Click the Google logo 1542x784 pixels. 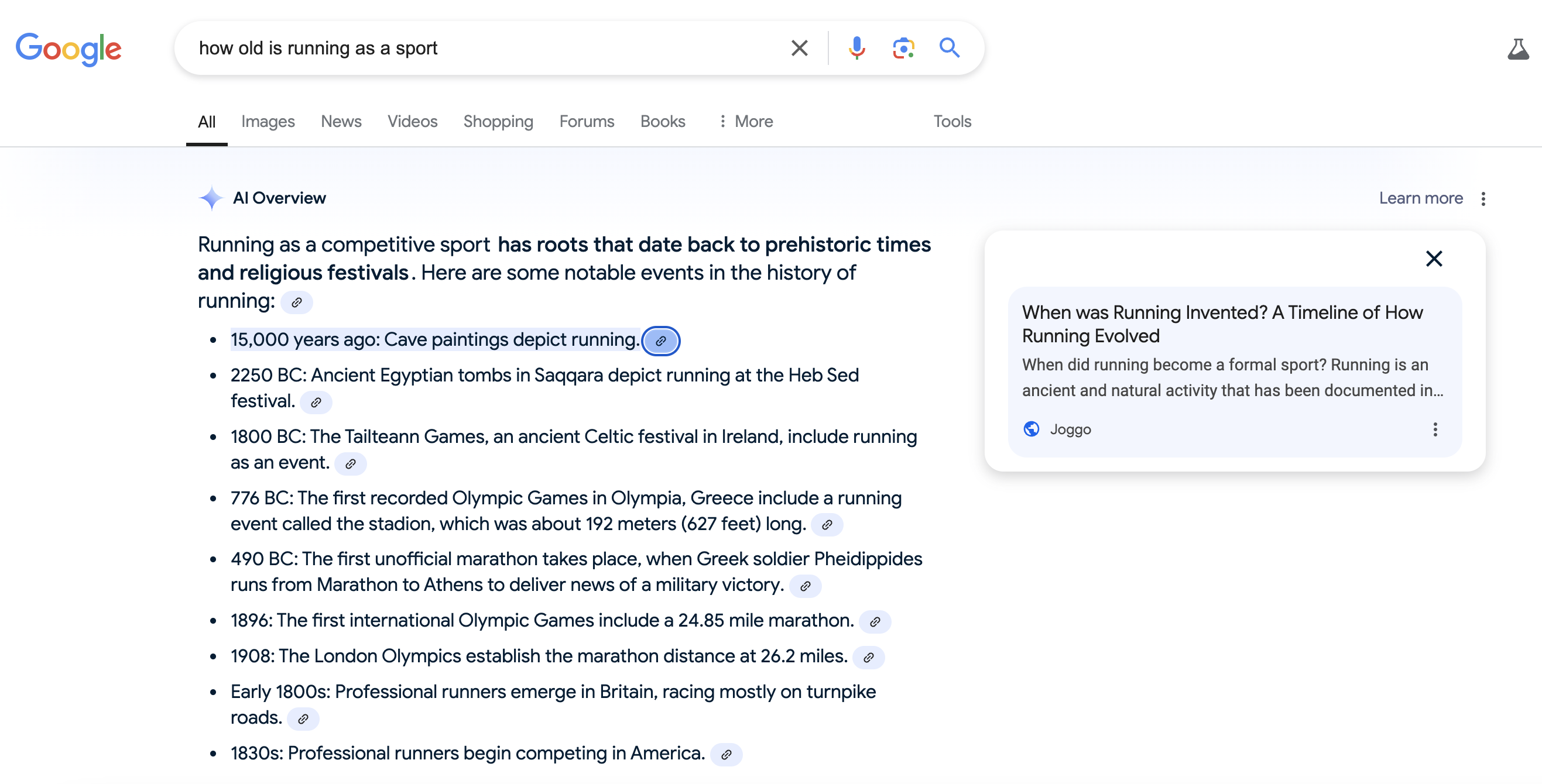68,49
